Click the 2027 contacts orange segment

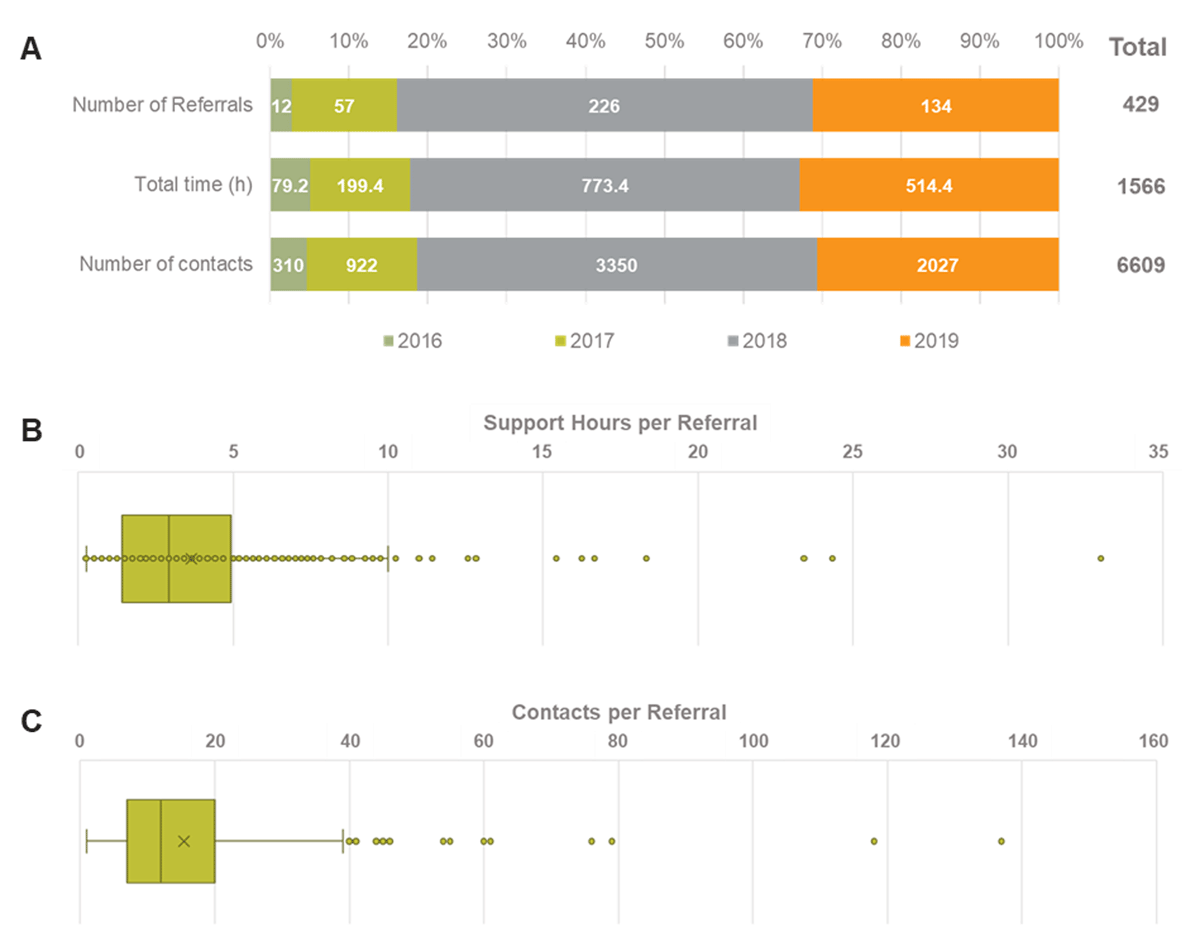point(938,265)
